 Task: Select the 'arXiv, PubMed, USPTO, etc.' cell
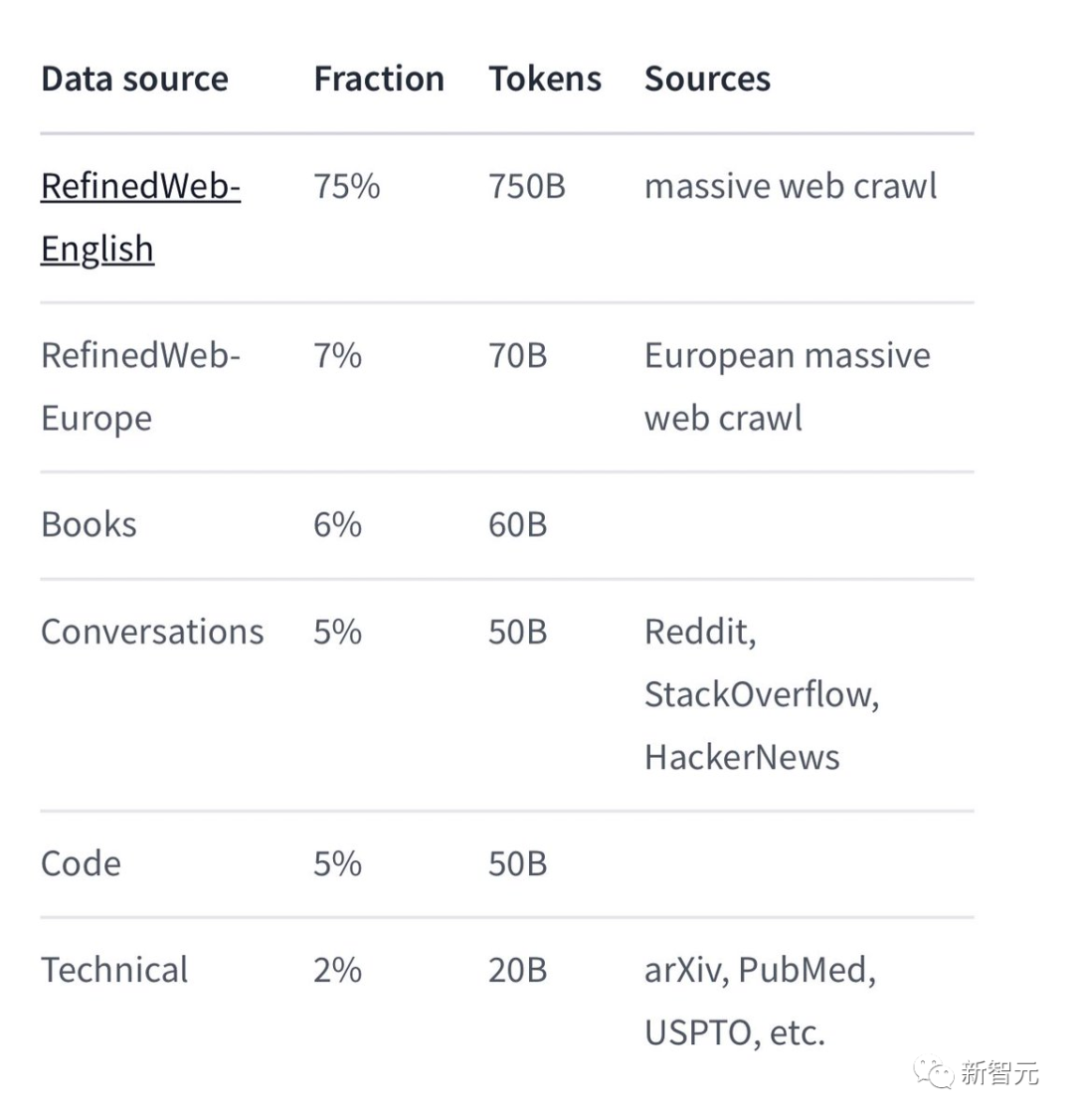click(x=760, y=1001)
